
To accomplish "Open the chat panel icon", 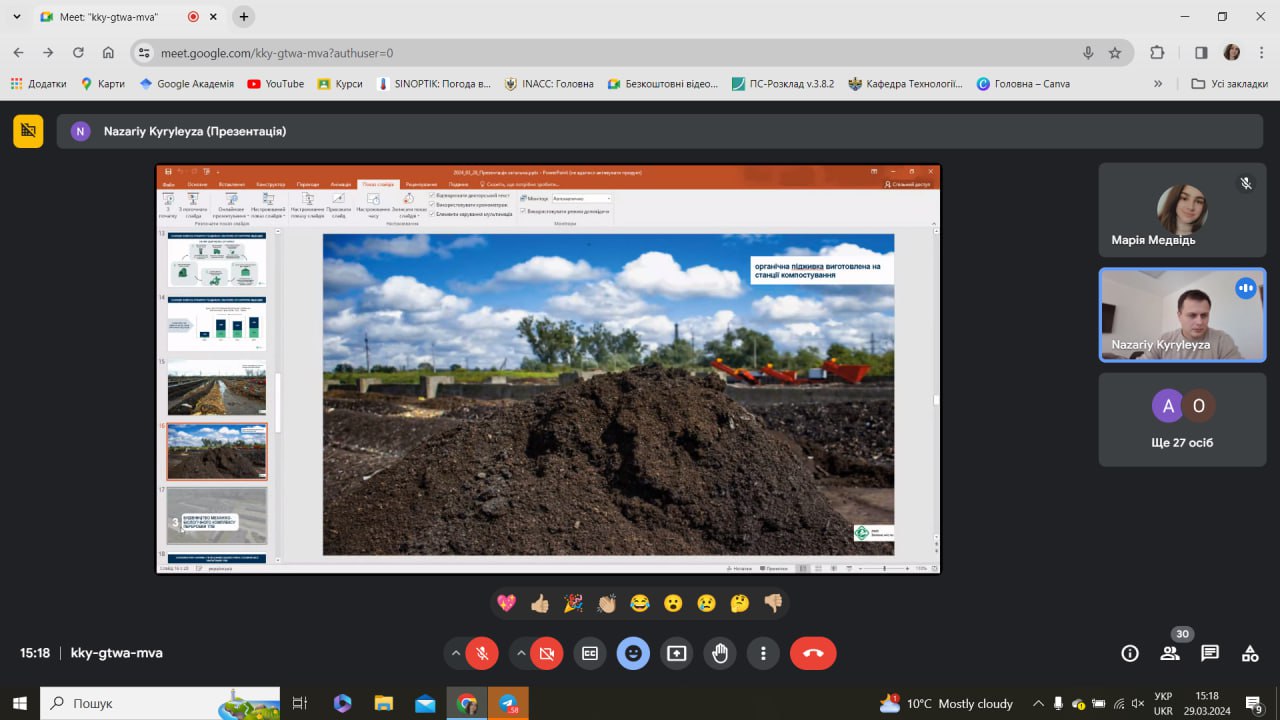I will pyautogui.click(x=1210, y=653).
